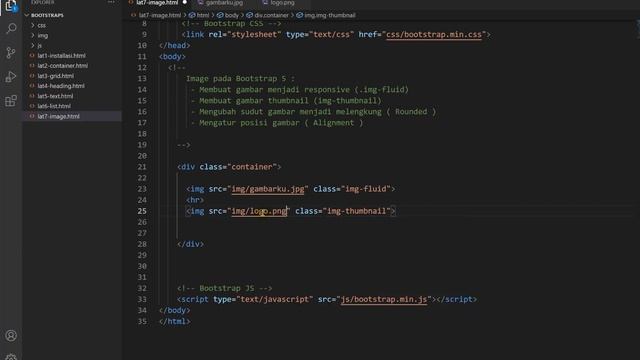This screenshot has height=360, width=640.
Task: Expand the js folder
Action: click(39, 45)
